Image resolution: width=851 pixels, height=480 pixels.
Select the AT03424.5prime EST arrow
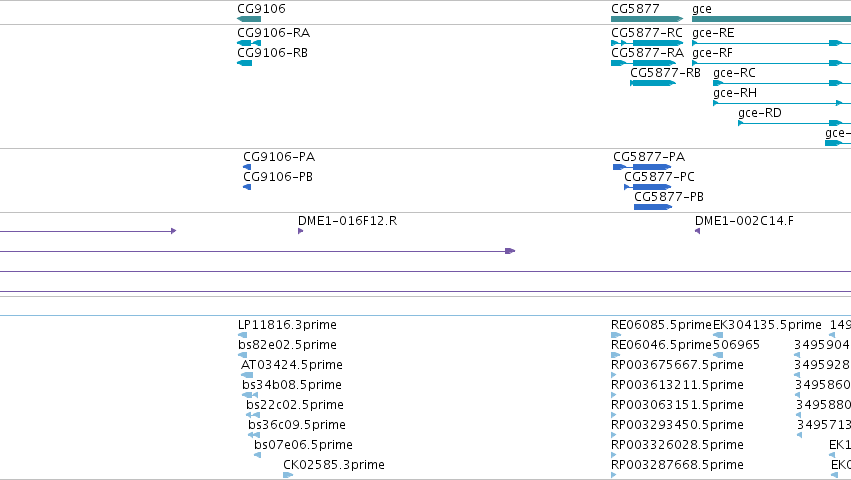[247, 375]
